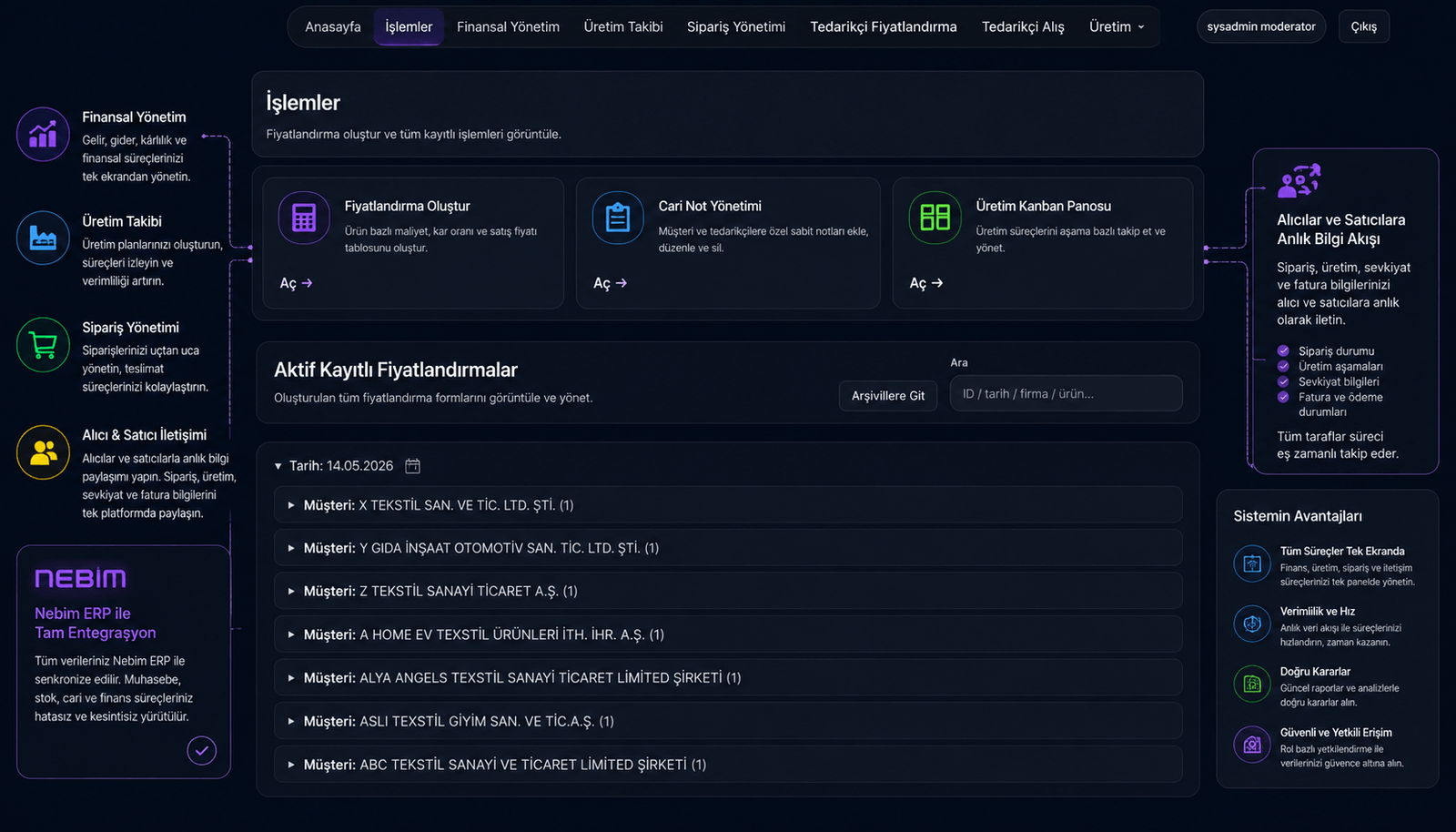Image resolution: width=1456 pixels, height=832 pixels.
Task: Click the Alıcı & Satıcı İletişimi people icon
Action: point(43,452)
